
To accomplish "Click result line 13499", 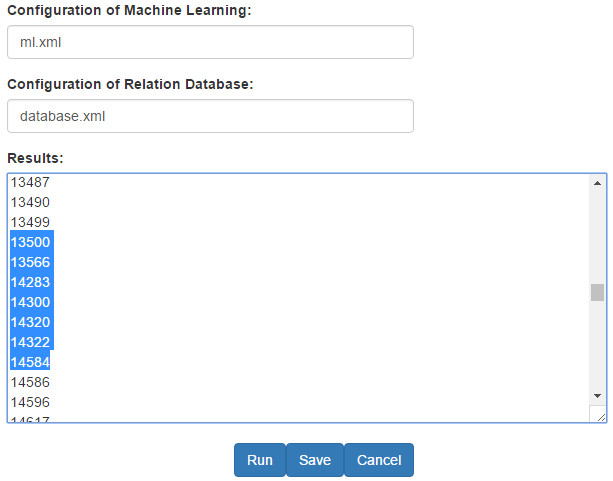I will 30,222.
